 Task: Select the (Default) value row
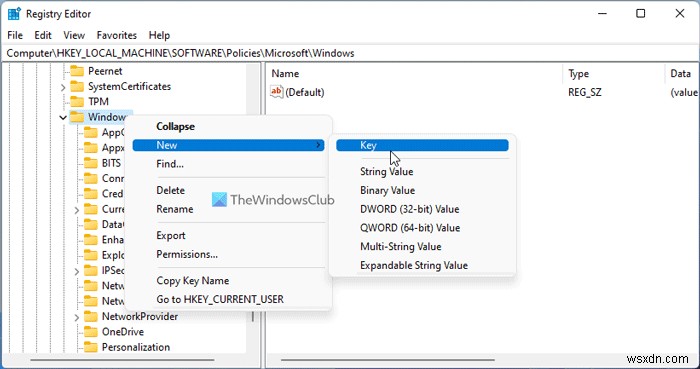pyautogui.click(x=483, y=92)
